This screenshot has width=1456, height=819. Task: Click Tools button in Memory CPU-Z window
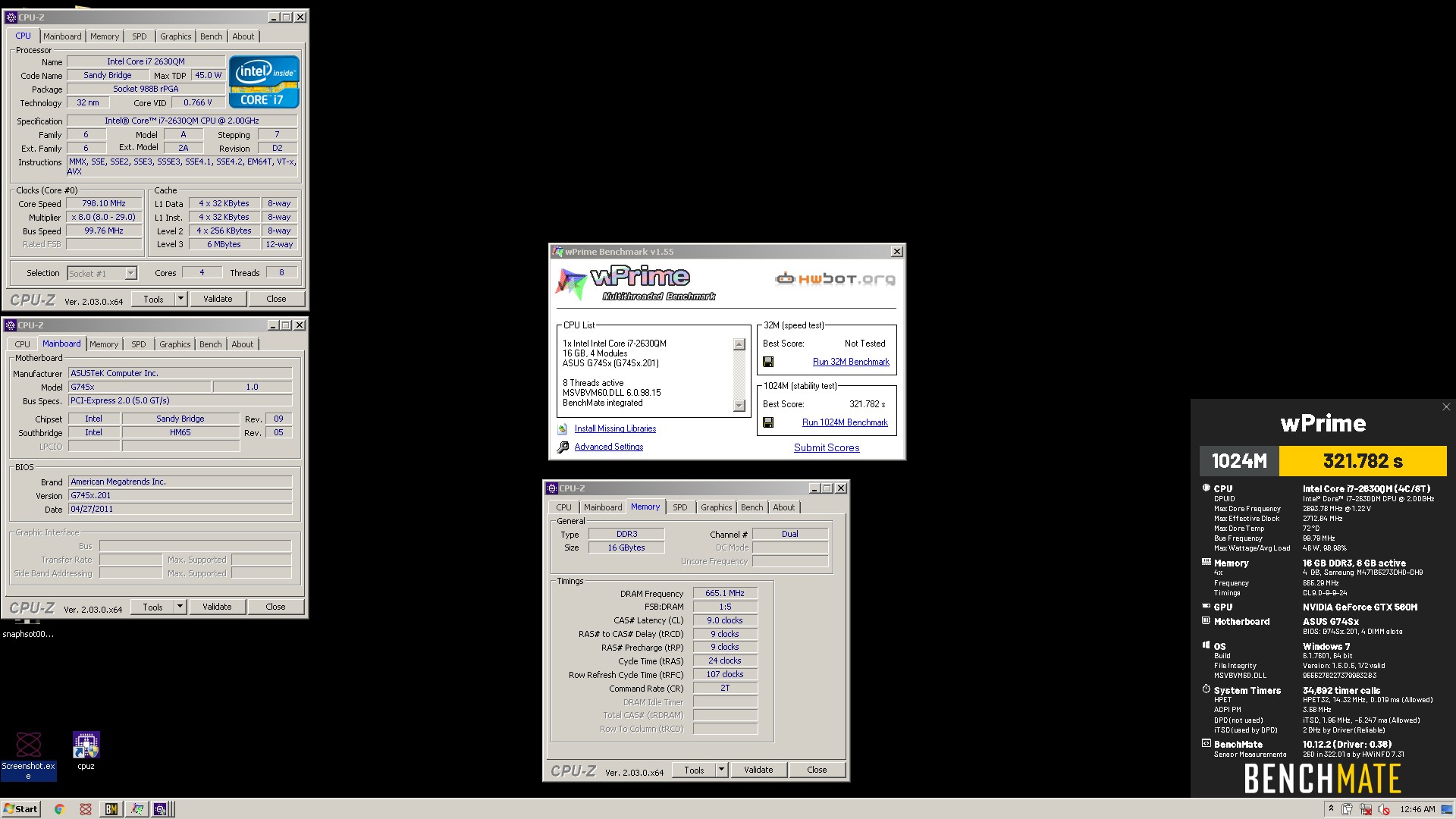pos(694,770)
